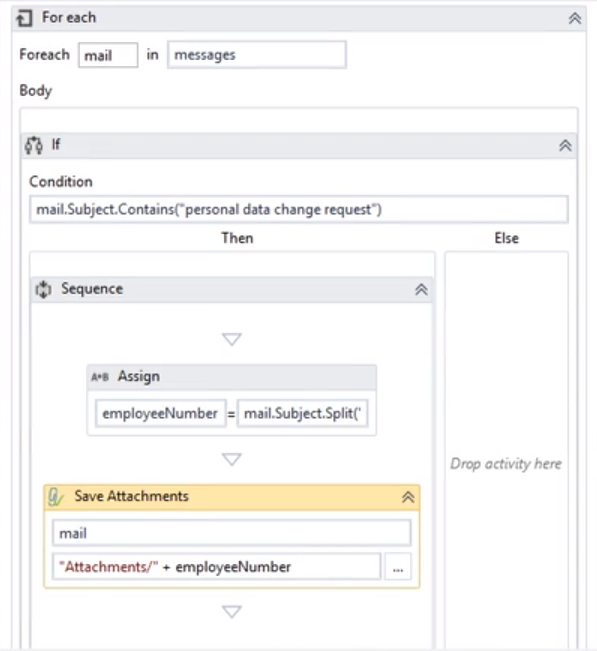Edit the mail.Subject.Contains condition field

(298, 209)
